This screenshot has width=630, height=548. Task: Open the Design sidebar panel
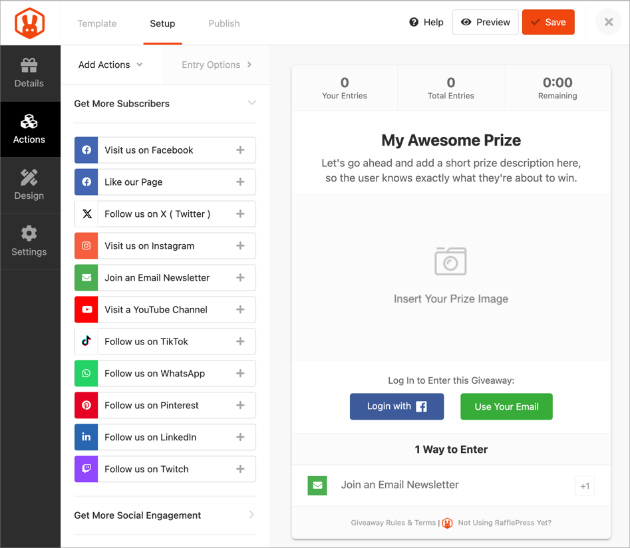29,185
